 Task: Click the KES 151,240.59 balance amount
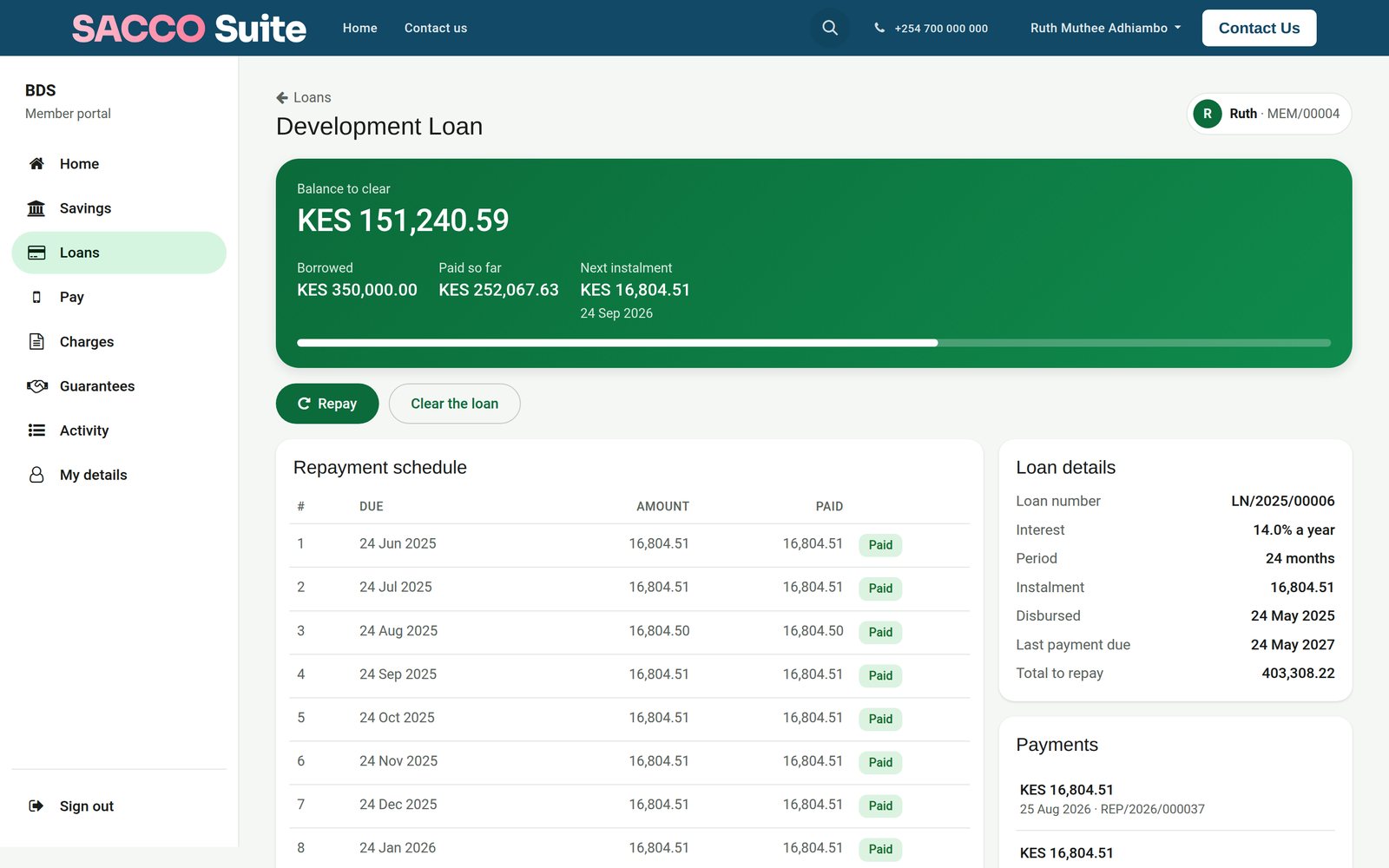[403, 220]
